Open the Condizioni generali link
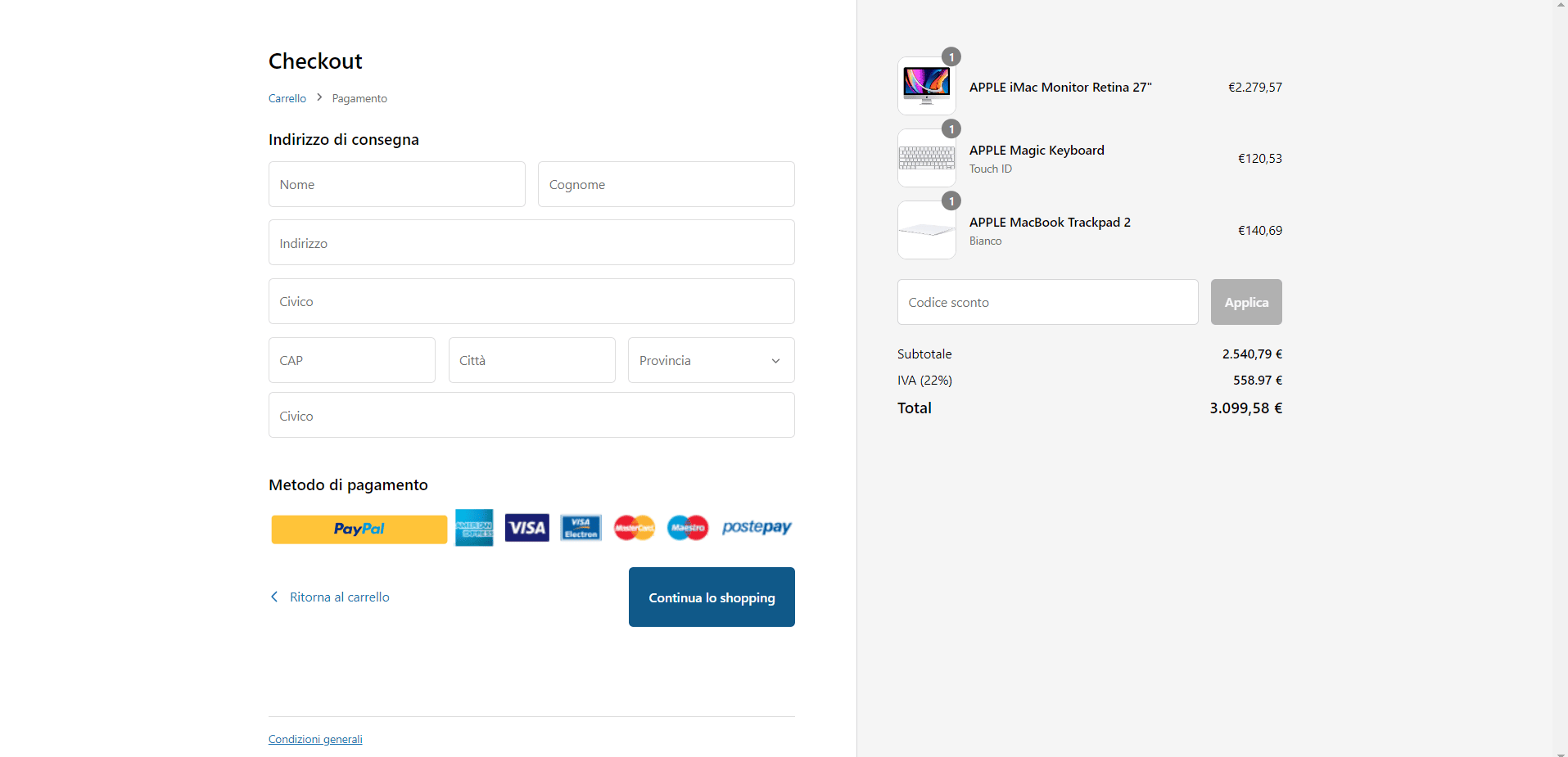This screenshot has width=1568, height=757. coord(315,739)
